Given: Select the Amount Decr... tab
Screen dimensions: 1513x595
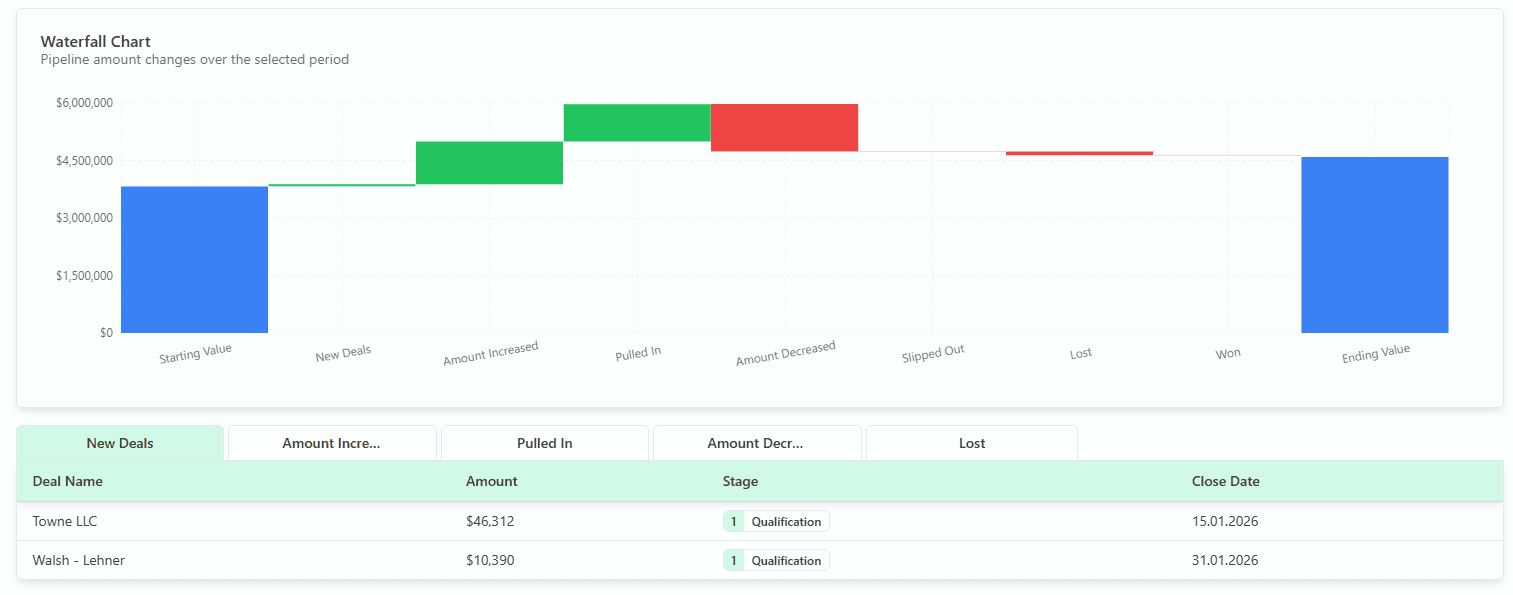Looking at the screenshot, I should (757, 443).
